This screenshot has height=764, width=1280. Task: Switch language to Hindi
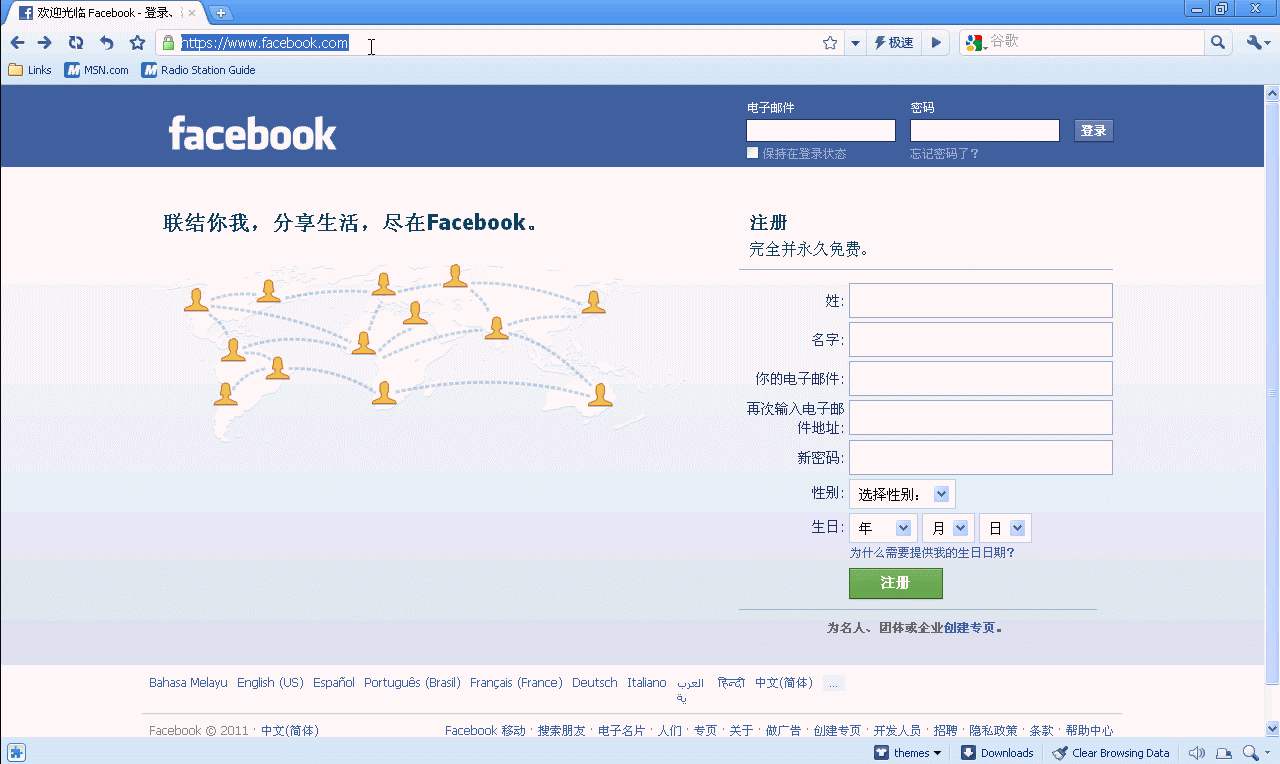point(732,683)
